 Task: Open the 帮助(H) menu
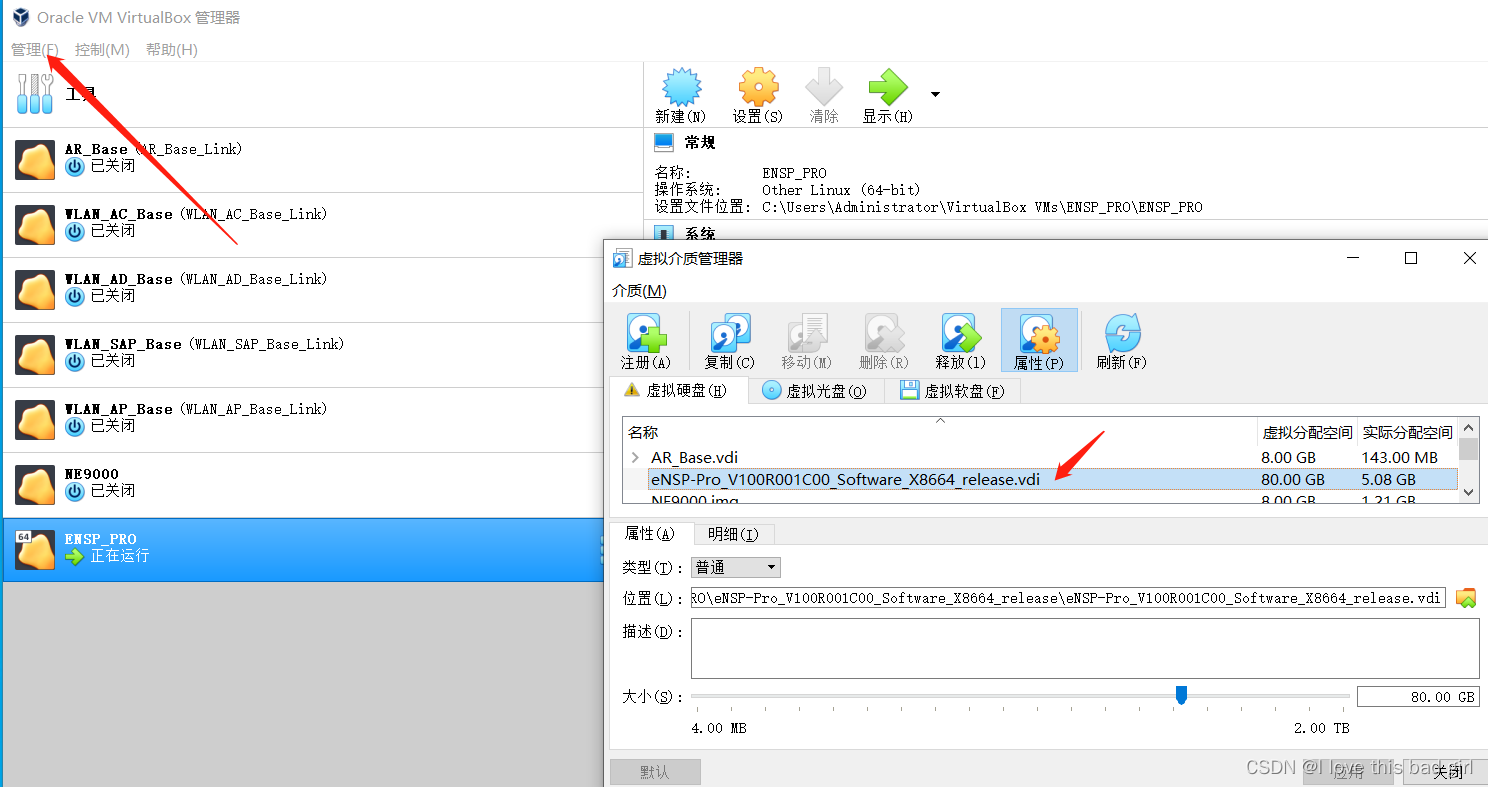click(172, 49)
